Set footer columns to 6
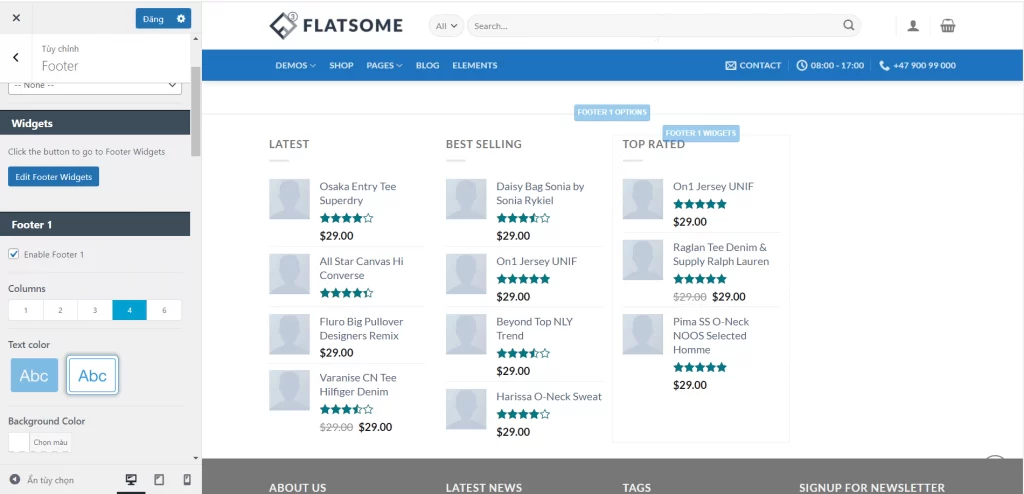This screenshot has height=494, width=1024. pyautogui.click(x=164, y=310)
